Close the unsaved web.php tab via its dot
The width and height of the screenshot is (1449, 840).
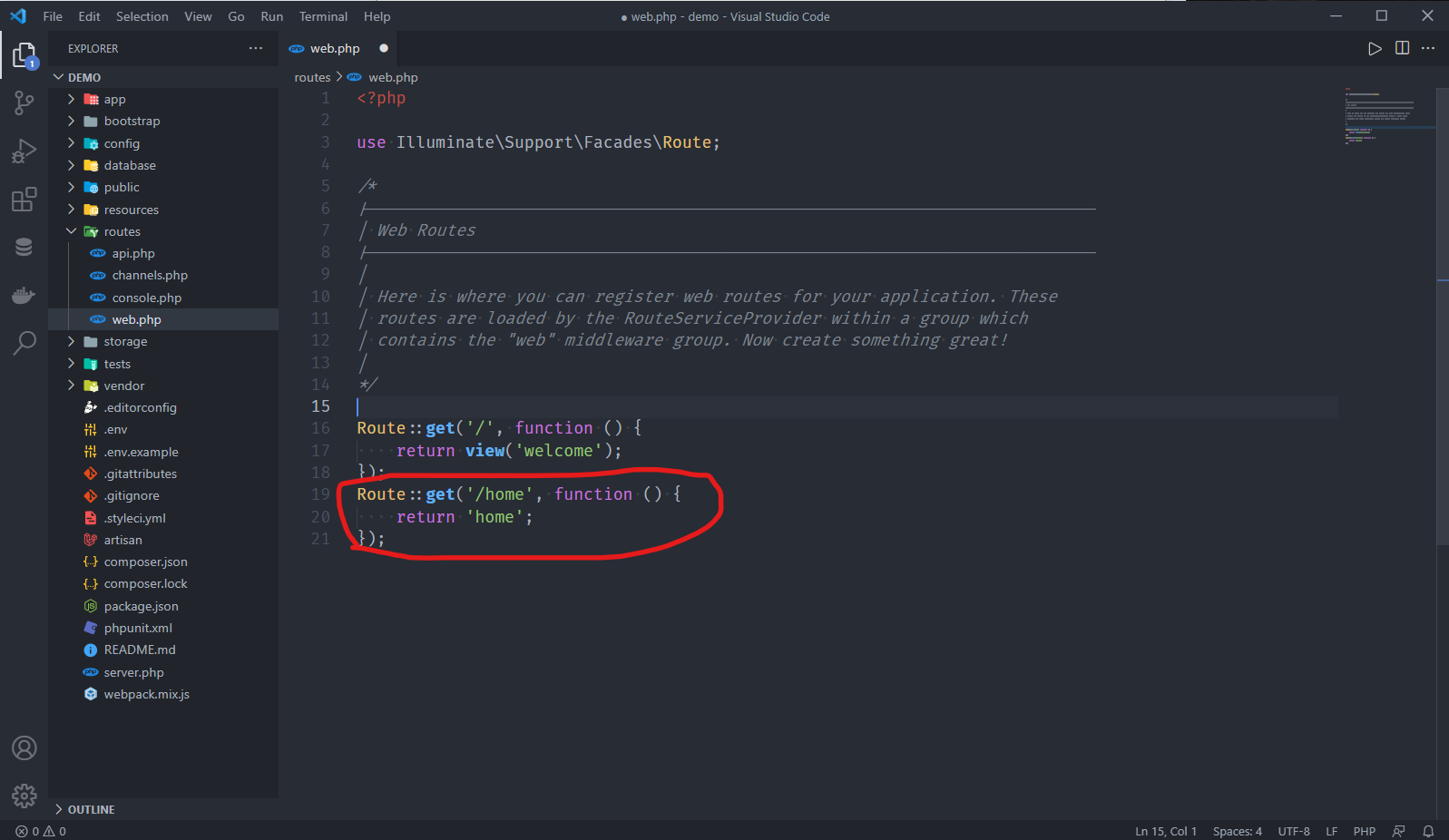tap(384, 48)
